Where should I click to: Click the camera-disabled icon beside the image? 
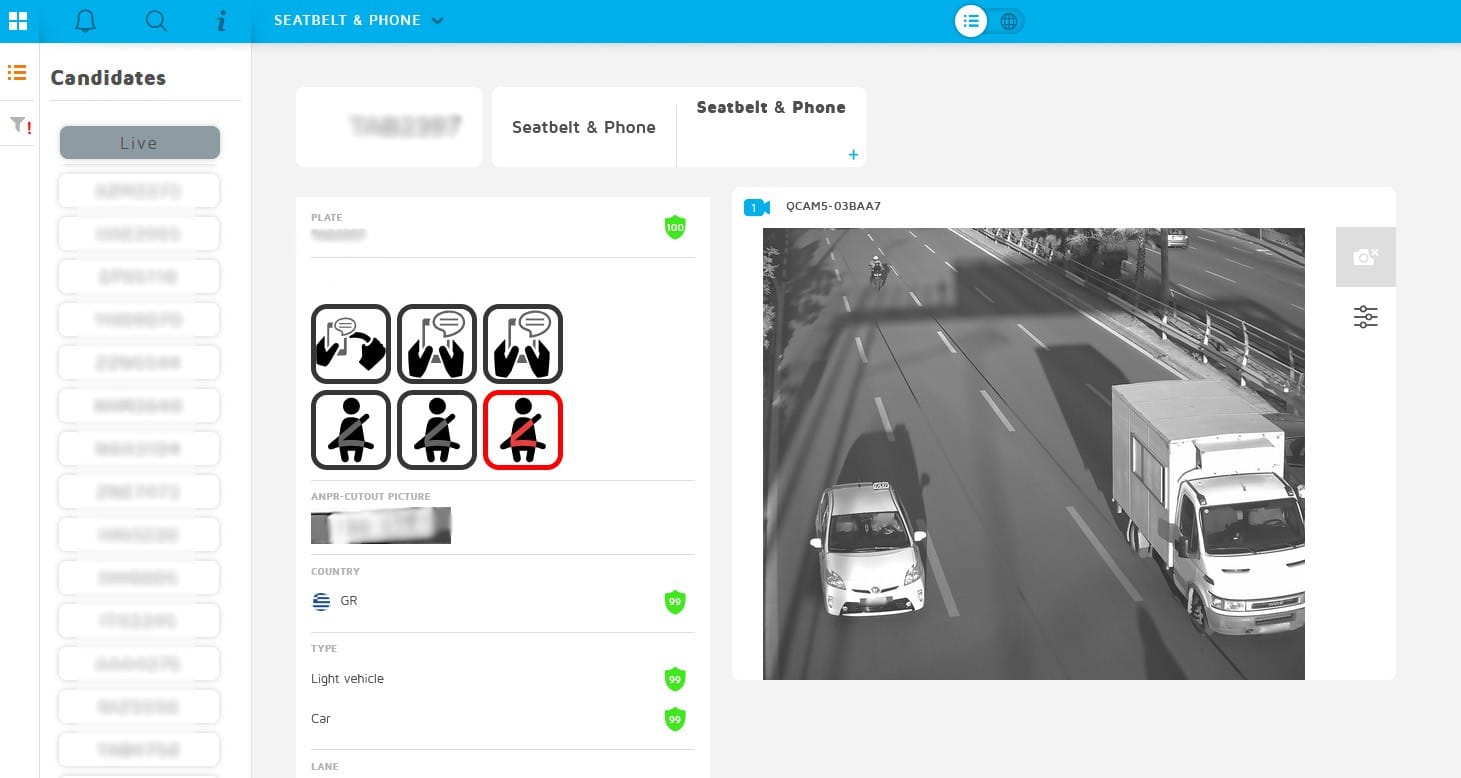[x=1365, y=256]
